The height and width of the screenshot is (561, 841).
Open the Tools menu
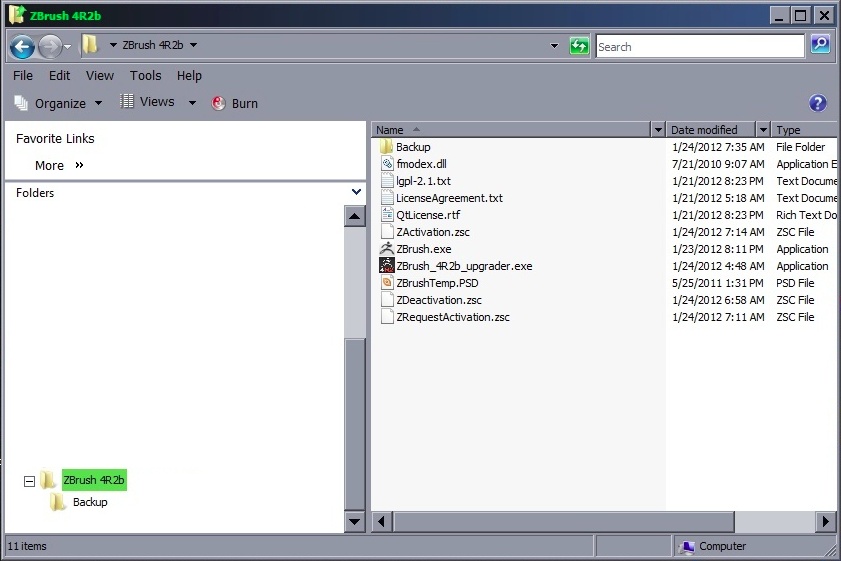click(145, 76)
